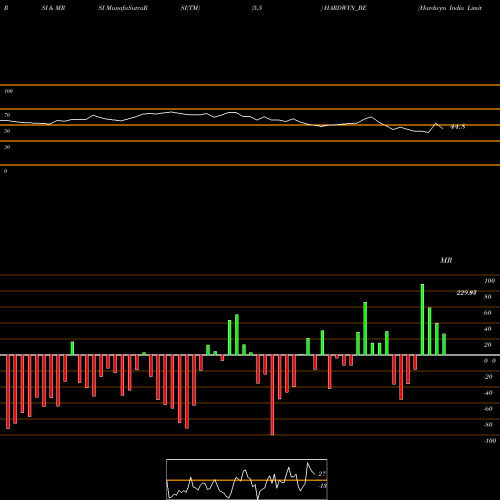Click the 'Hardwyn India Limit' company name text

tap(450, 8)
